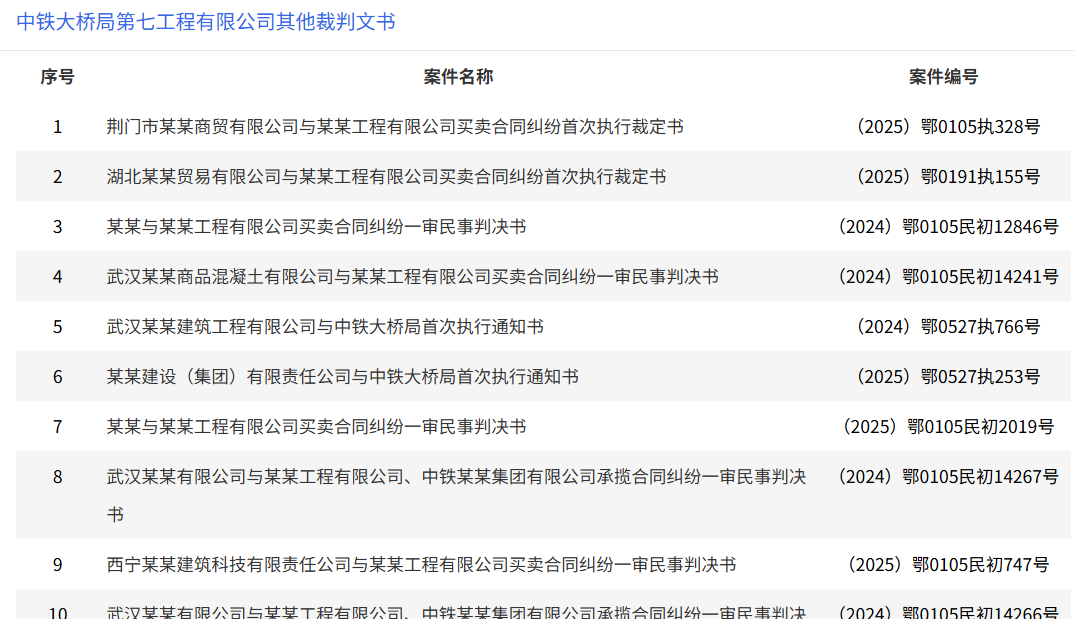Select the row 7 case name 某某与某某工程有限公司买卖合同纠纷

tap(316, 427)
